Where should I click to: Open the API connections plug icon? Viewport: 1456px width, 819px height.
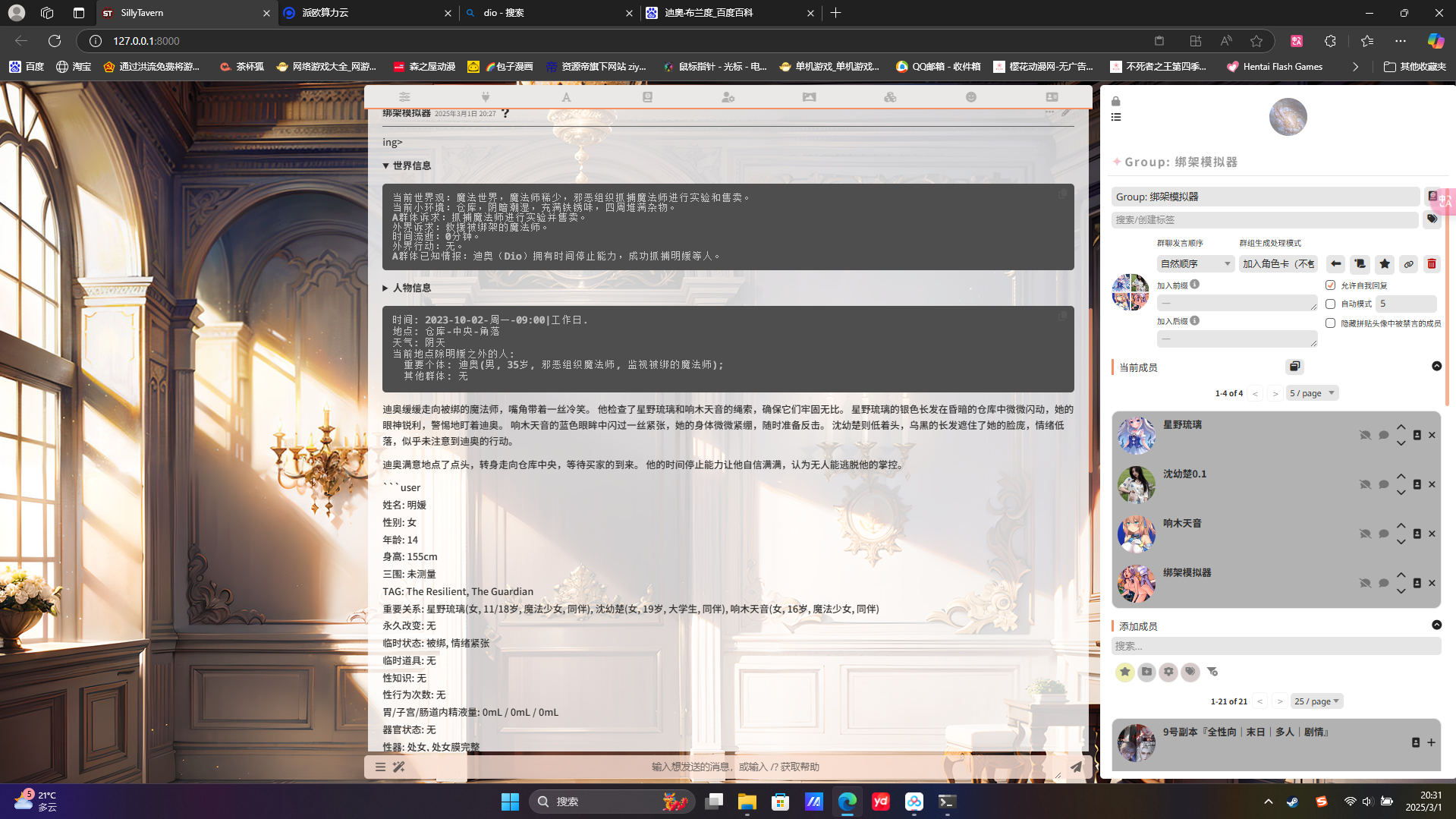pos(486,97)
